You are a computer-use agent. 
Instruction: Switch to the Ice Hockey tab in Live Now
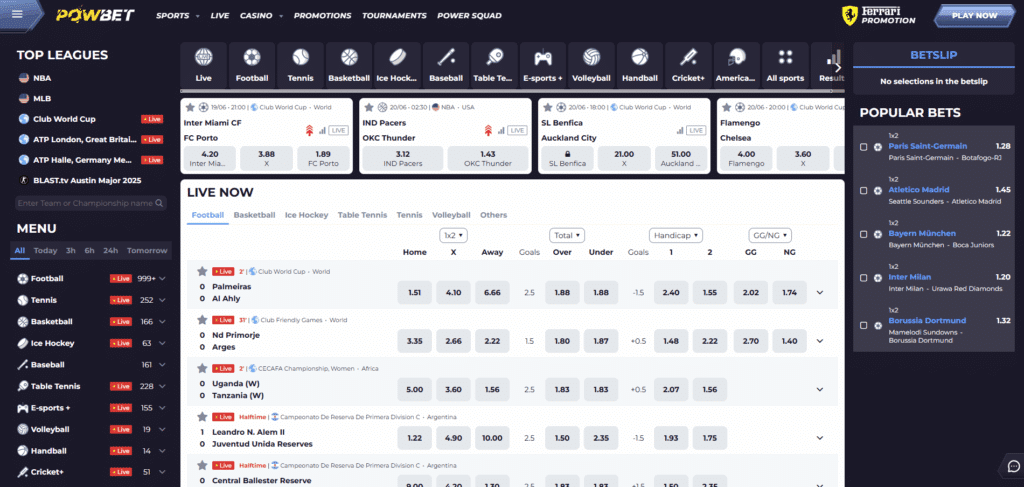pyautogui.click(x=306, y=215)
